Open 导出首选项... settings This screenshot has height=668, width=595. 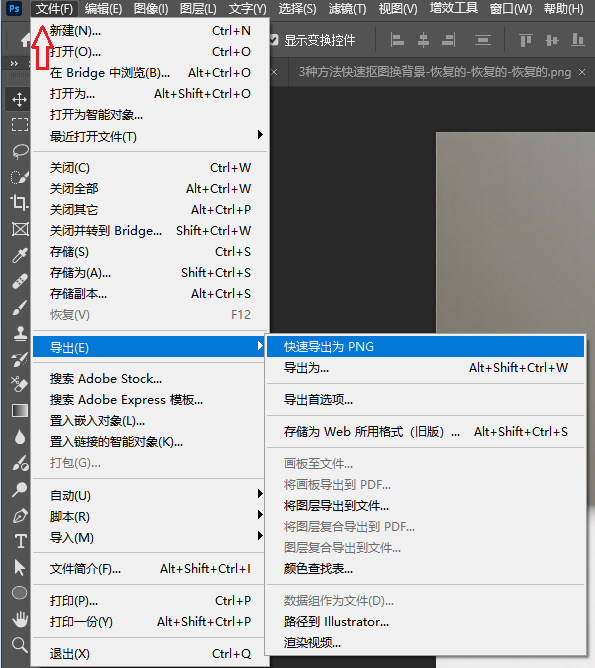coord(425,400)
